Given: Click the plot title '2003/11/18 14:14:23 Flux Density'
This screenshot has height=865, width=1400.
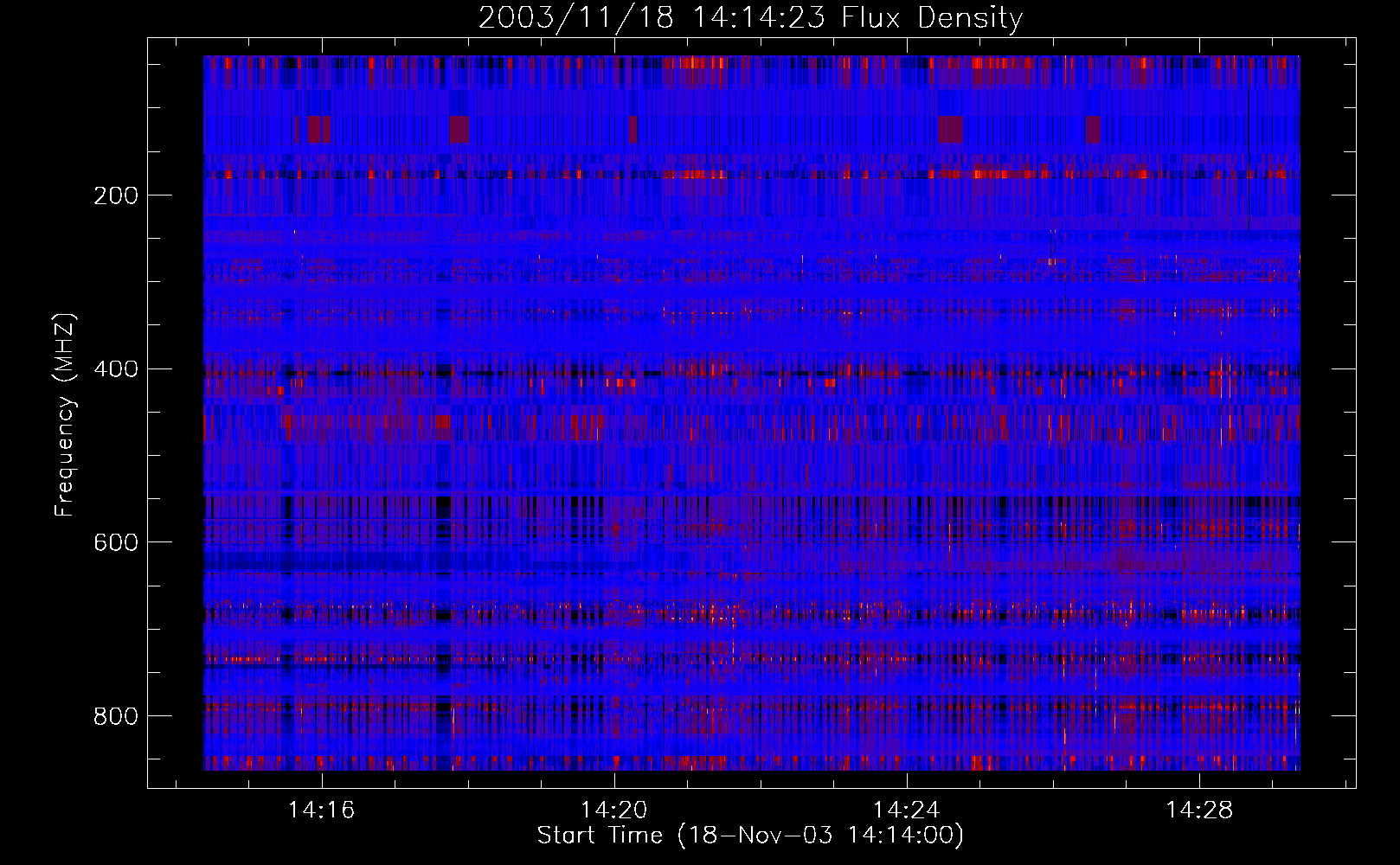Looking at the screenshot, I should 750,18.
